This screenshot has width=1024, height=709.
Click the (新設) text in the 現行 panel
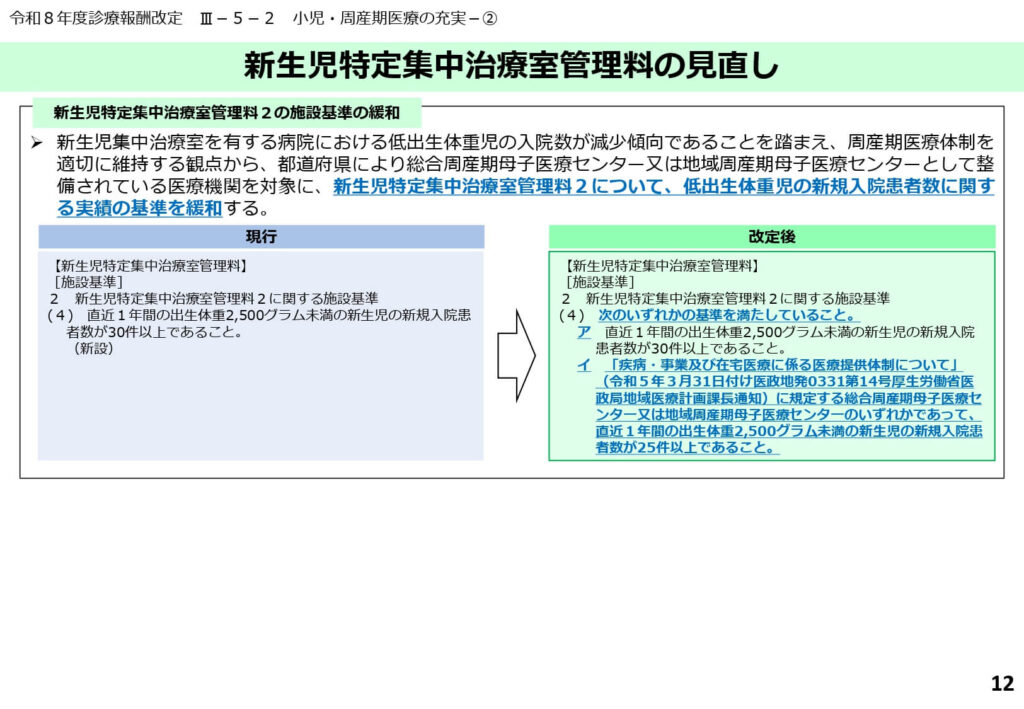tap(93, 349)
